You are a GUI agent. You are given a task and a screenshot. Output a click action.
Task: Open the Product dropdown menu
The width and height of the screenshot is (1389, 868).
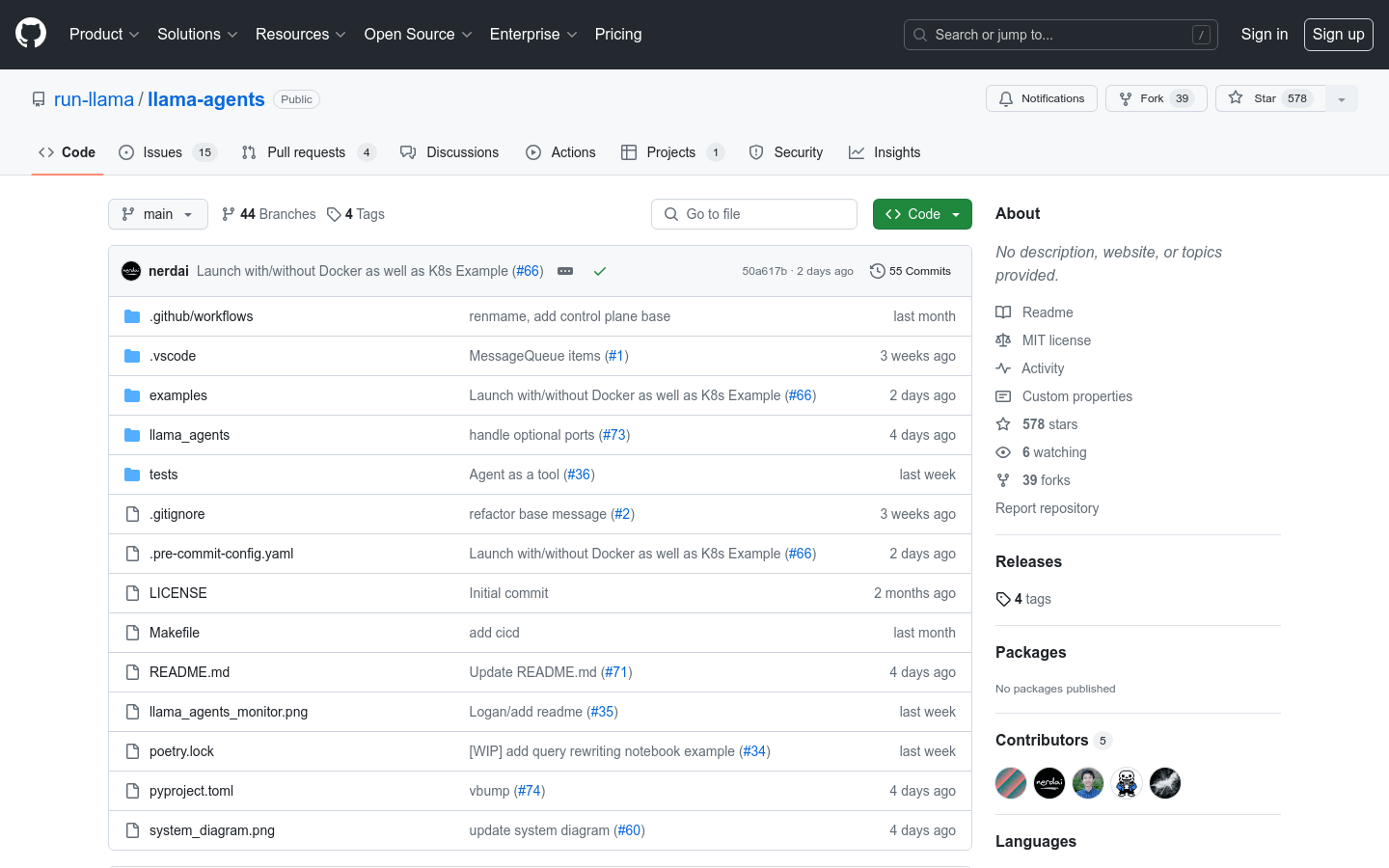click(x=104, y=34)
